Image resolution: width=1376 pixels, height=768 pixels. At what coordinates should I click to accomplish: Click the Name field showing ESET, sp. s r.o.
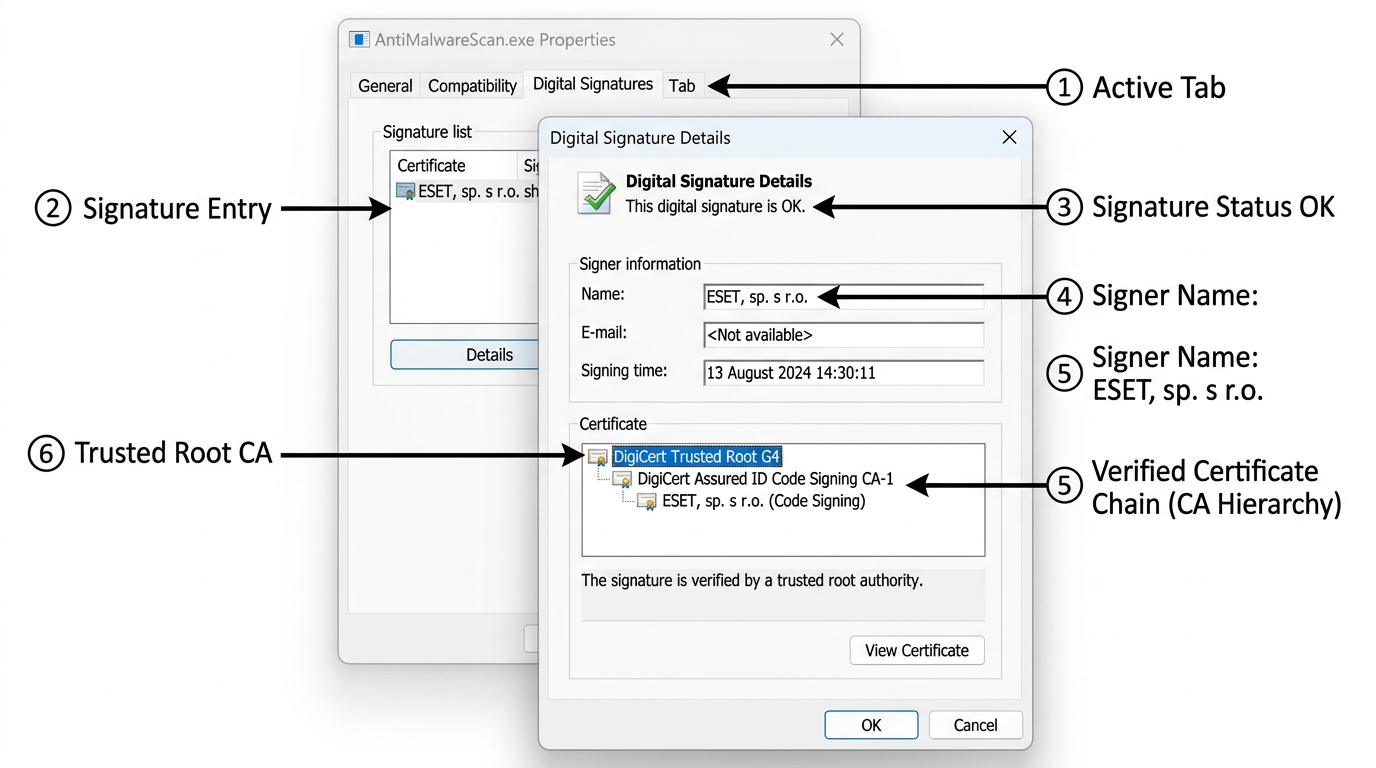coord(843,295)
